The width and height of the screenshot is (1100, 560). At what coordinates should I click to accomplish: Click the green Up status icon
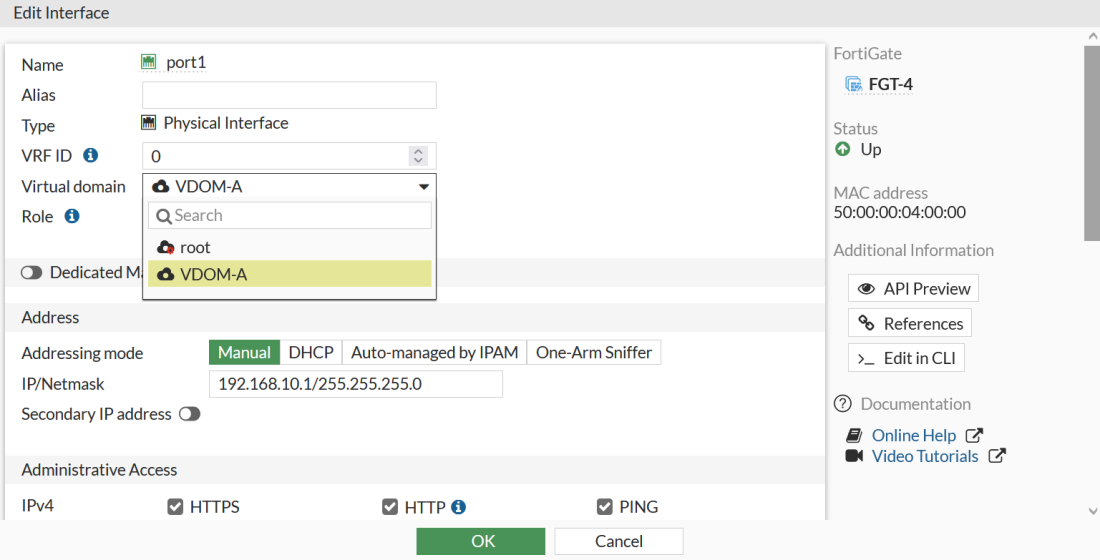[843, 149]
